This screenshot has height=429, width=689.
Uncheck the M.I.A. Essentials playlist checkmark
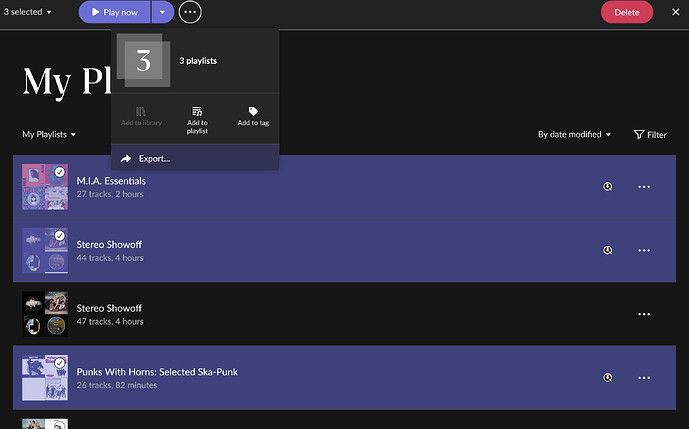point(59,173)
